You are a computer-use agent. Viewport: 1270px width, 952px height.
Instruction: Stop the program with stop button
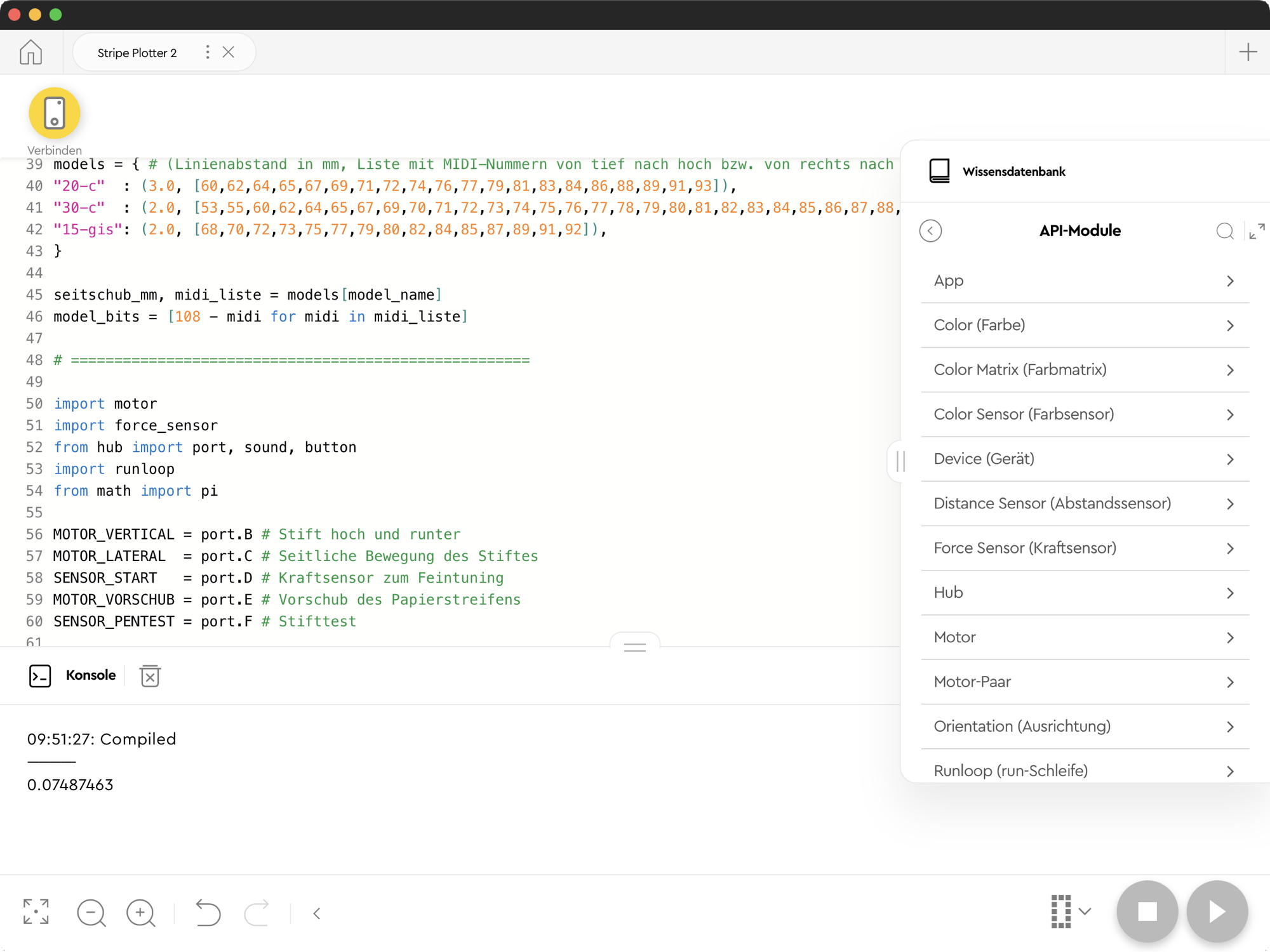pyautogui.click(x=1147, y=911)
